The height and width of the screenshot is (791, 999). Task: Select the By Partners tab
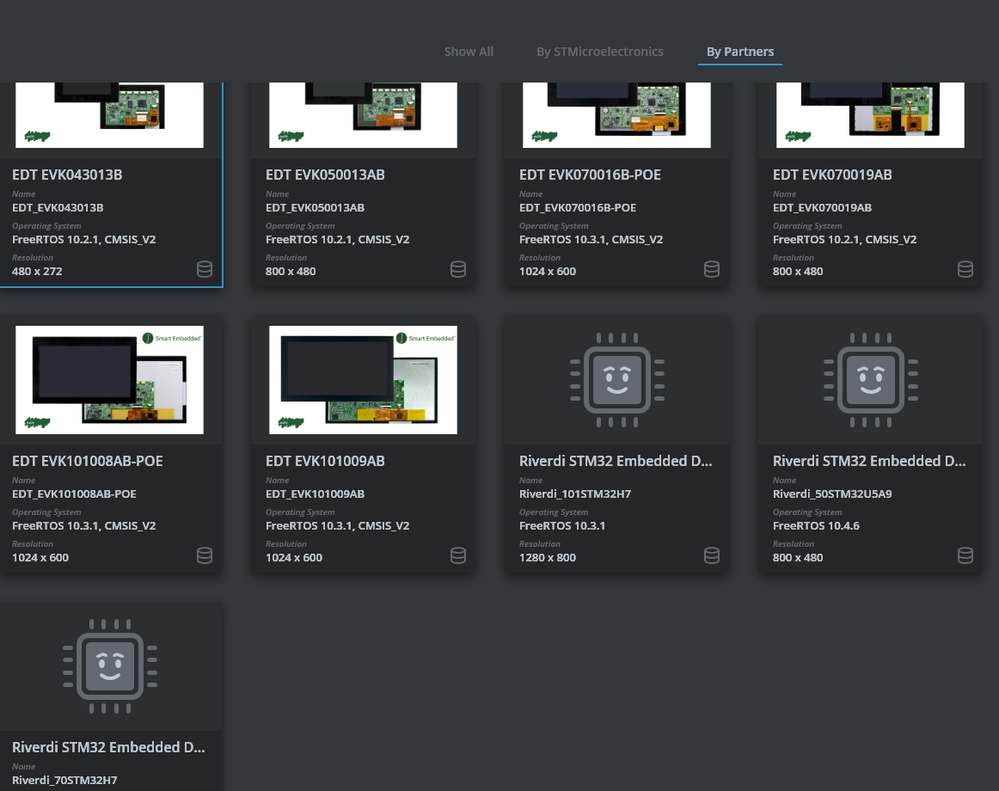tap(739, 51)
